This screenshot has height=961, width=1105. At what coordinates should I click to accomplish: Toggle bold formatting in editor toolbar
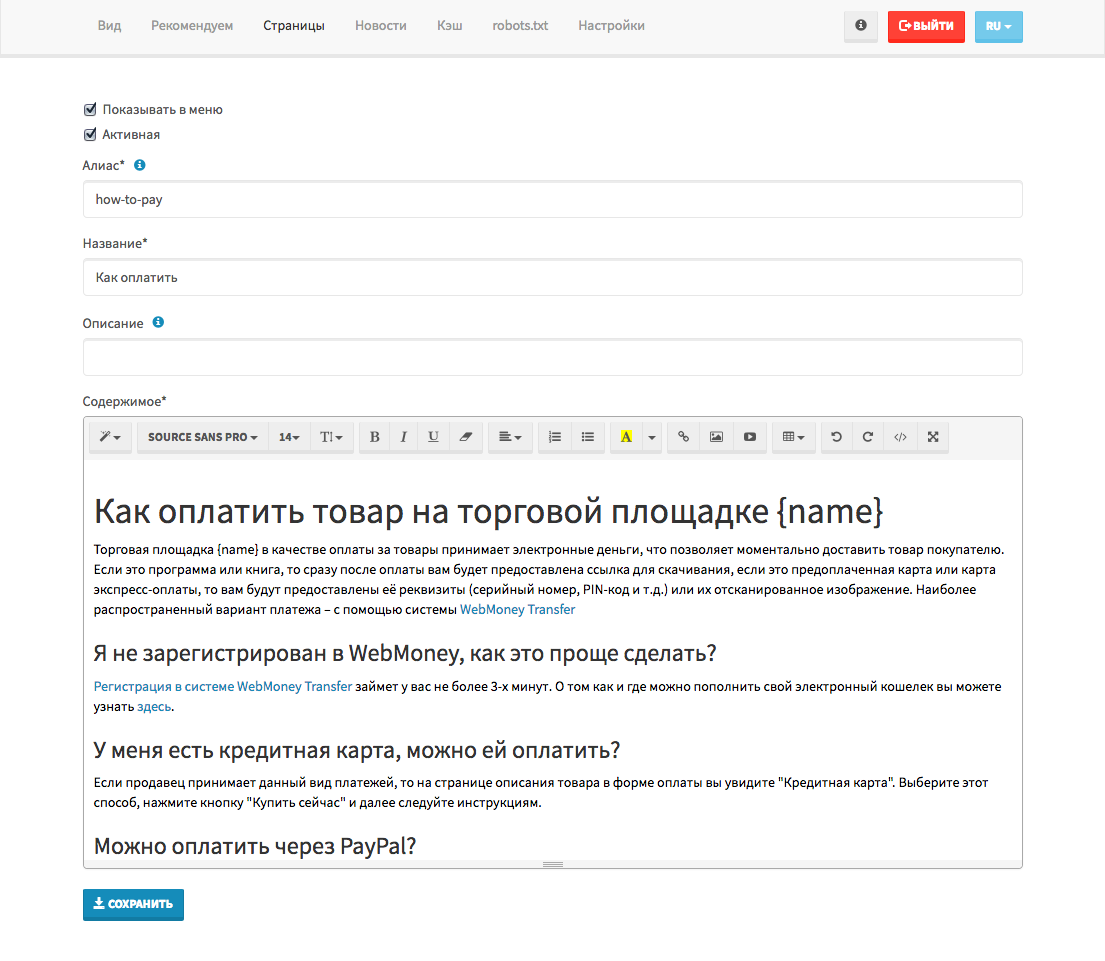click(374, 438)
